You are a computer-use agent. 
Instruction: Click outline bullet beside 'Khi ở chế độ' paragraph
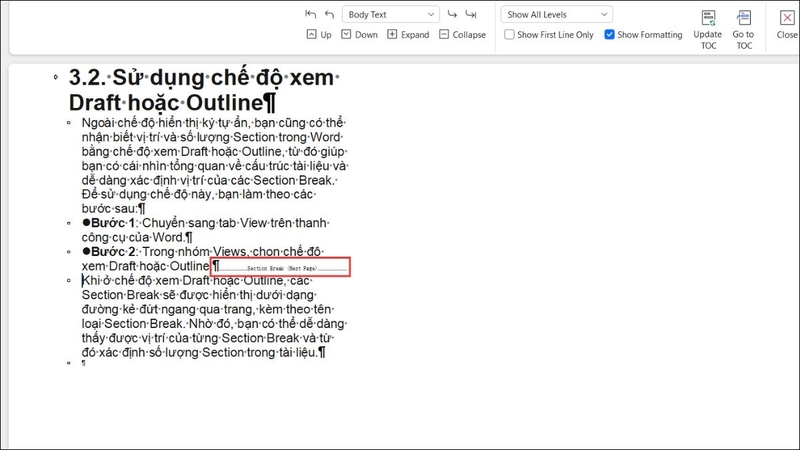[x=69, y=280]
